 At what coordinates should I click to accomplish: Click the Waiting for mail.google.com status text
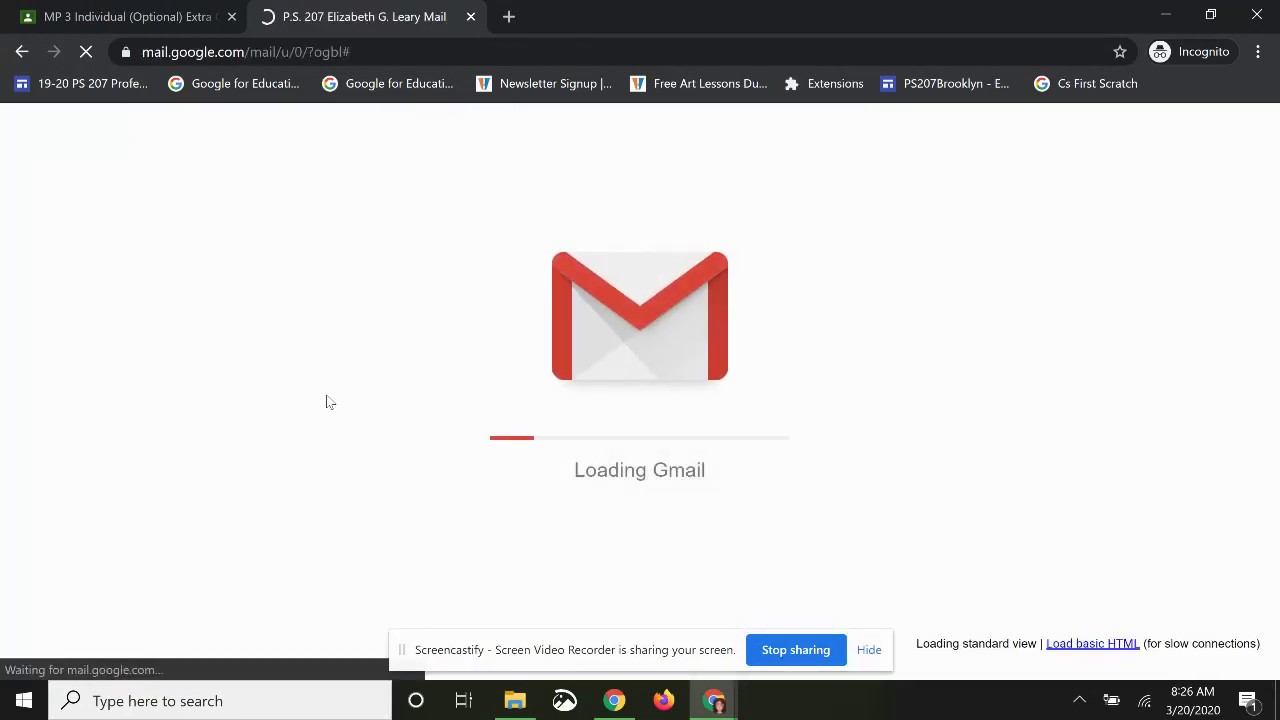point(83,670)
